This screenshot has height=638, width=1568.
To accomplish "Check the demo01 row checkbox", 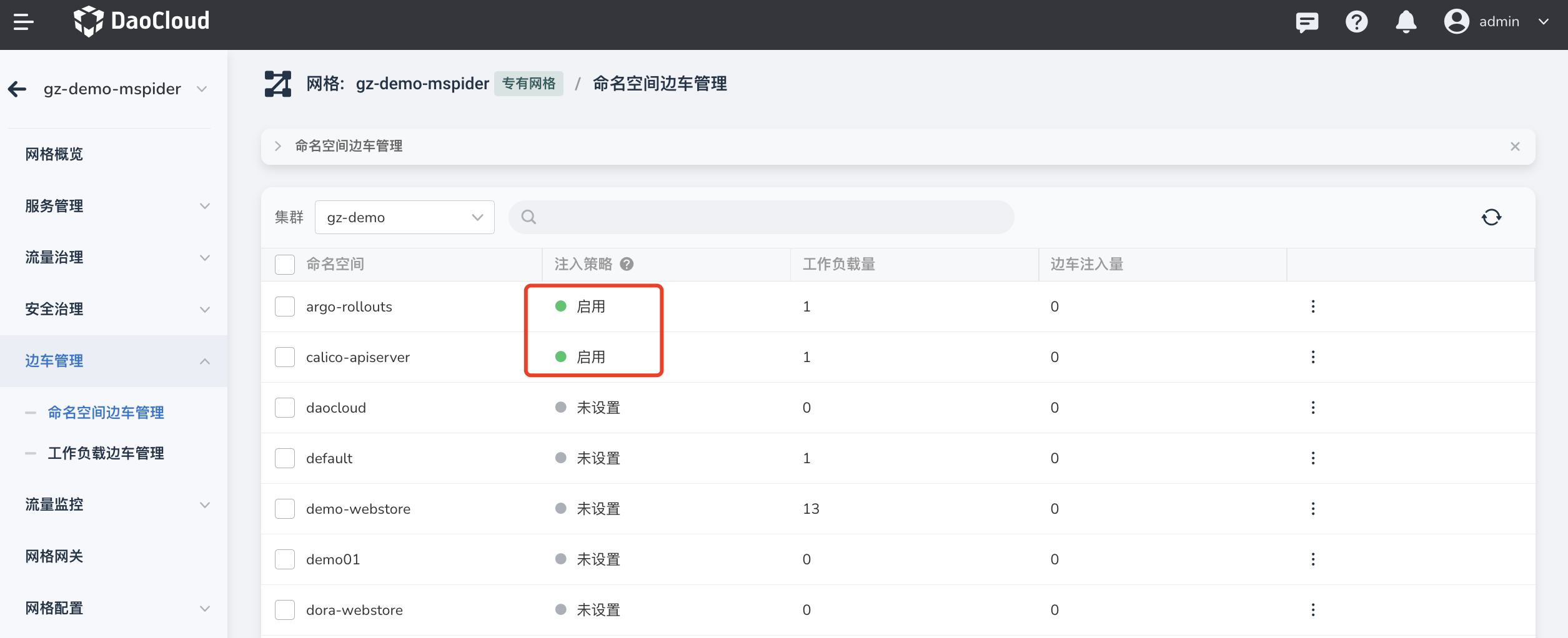I will [285, 559].
